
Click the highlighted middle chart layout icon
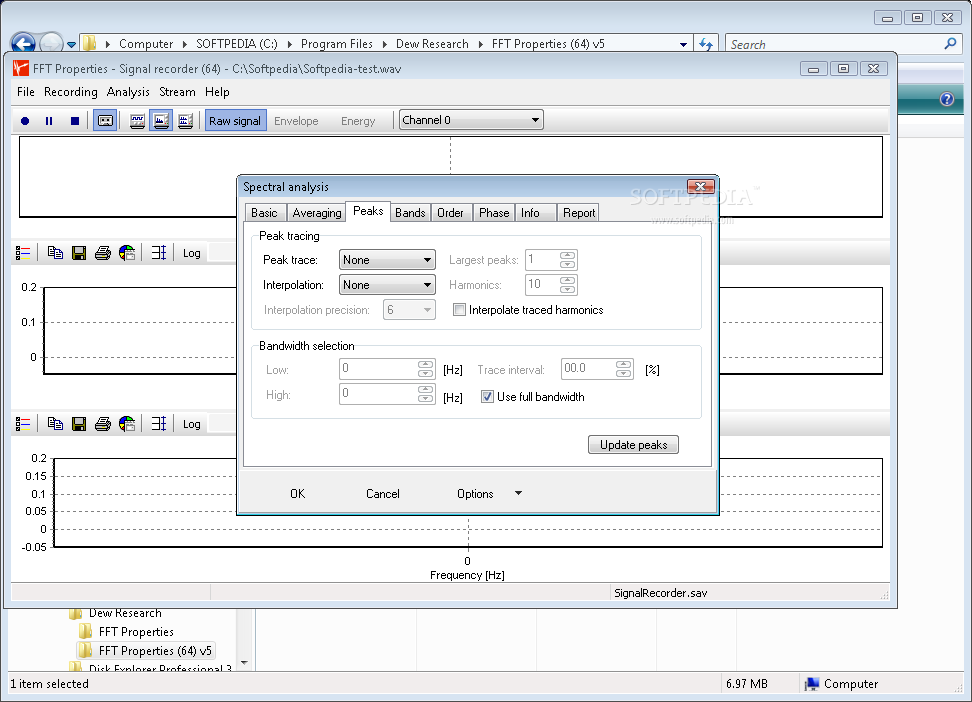[x=161, y=120]
